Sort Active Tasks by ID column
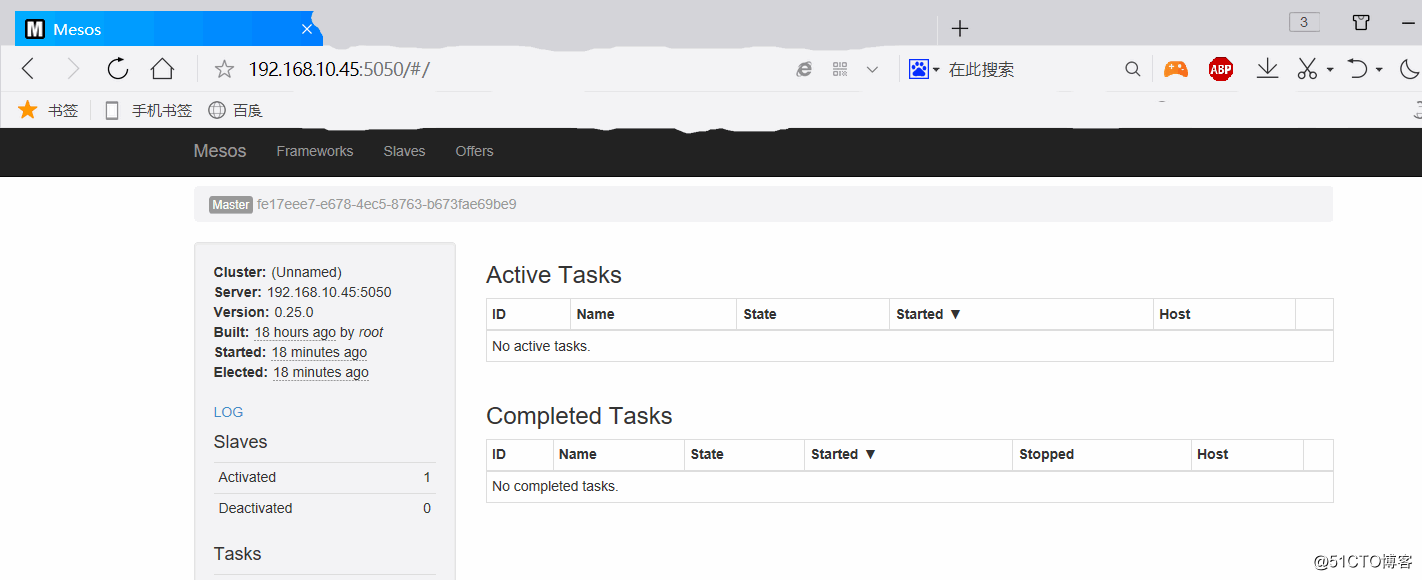The image size is (1422, 580). click(x=499, y=314)
